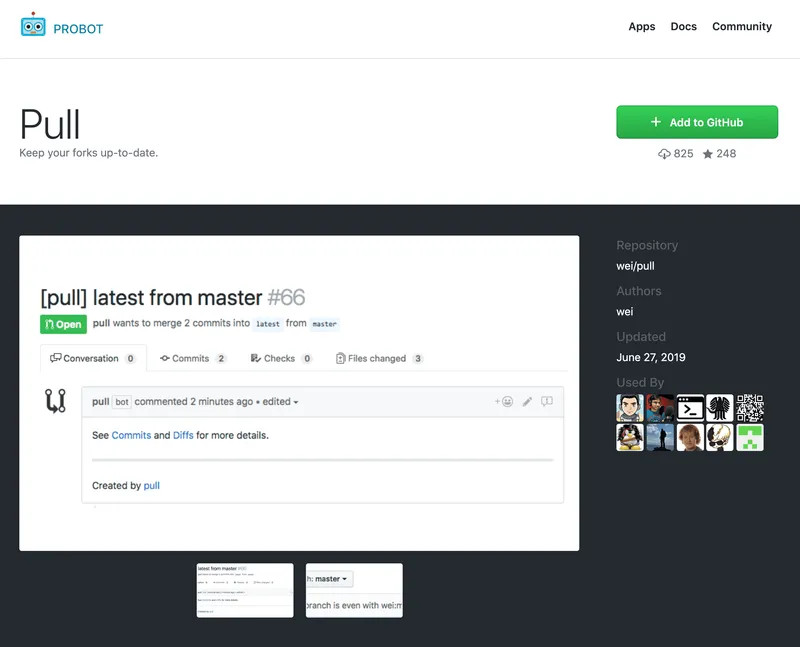Click the pull bot git-merge avatar icon
The width and height of the screenshot is (800, 647).
pos(55,401)
